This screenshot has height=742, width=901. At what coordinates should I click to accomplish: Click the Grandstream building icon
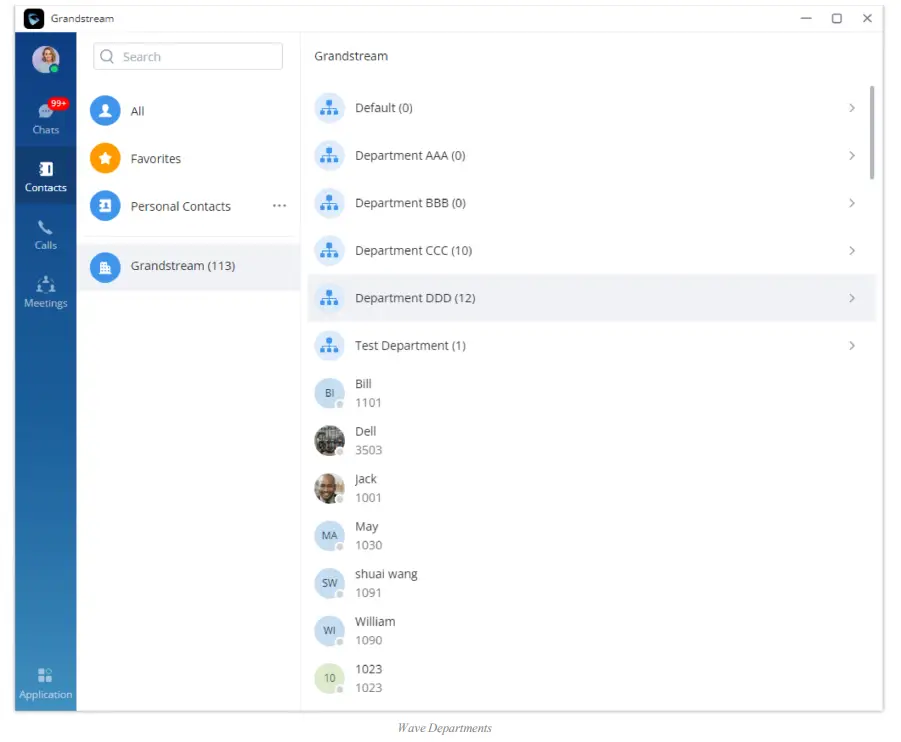point(105,267)
